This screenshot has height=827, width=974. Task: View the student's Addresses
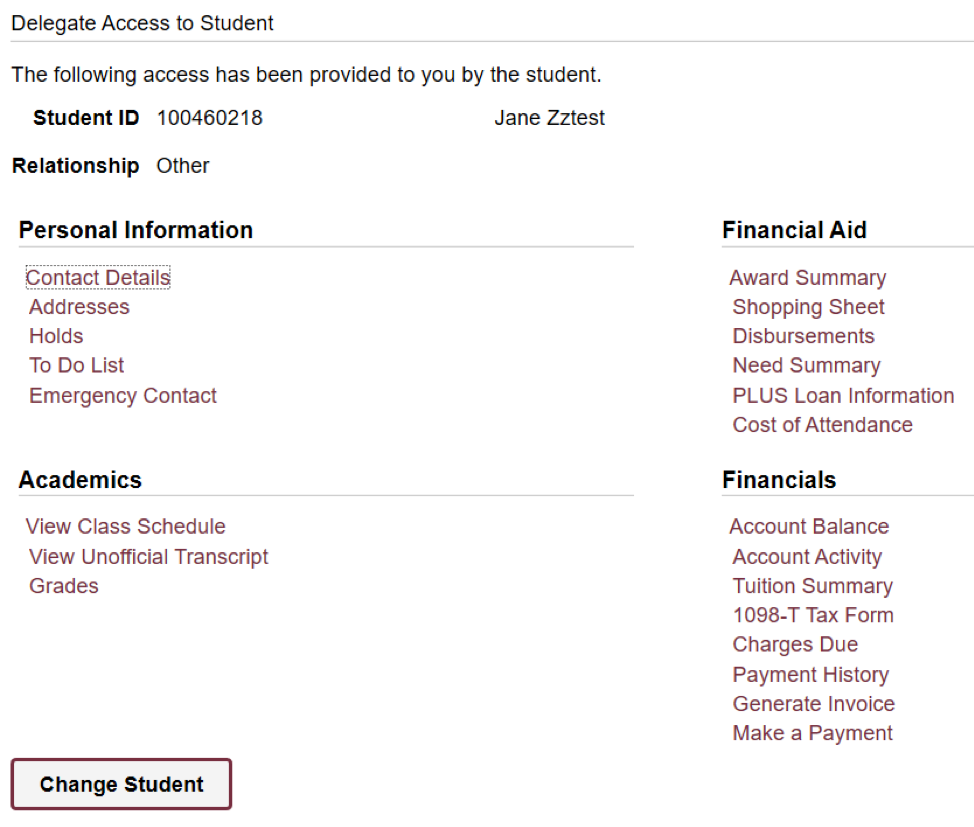click(x=78, y=307)
